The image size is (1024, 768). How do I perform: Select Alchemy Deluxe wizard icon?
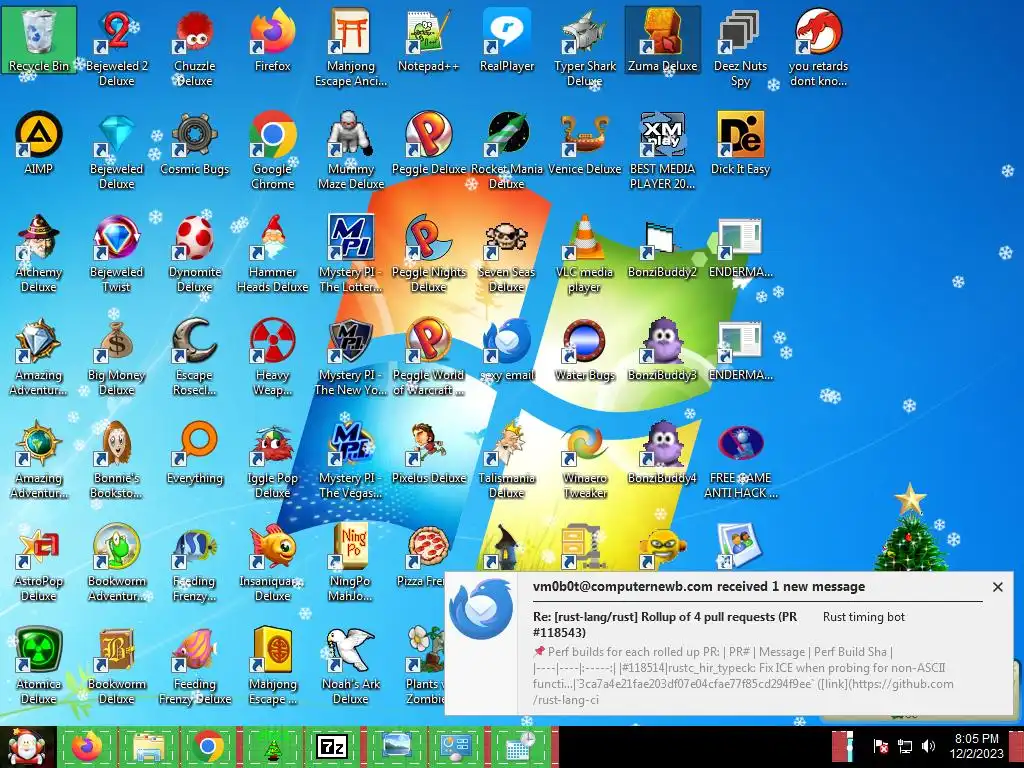(x=39, y=253)
